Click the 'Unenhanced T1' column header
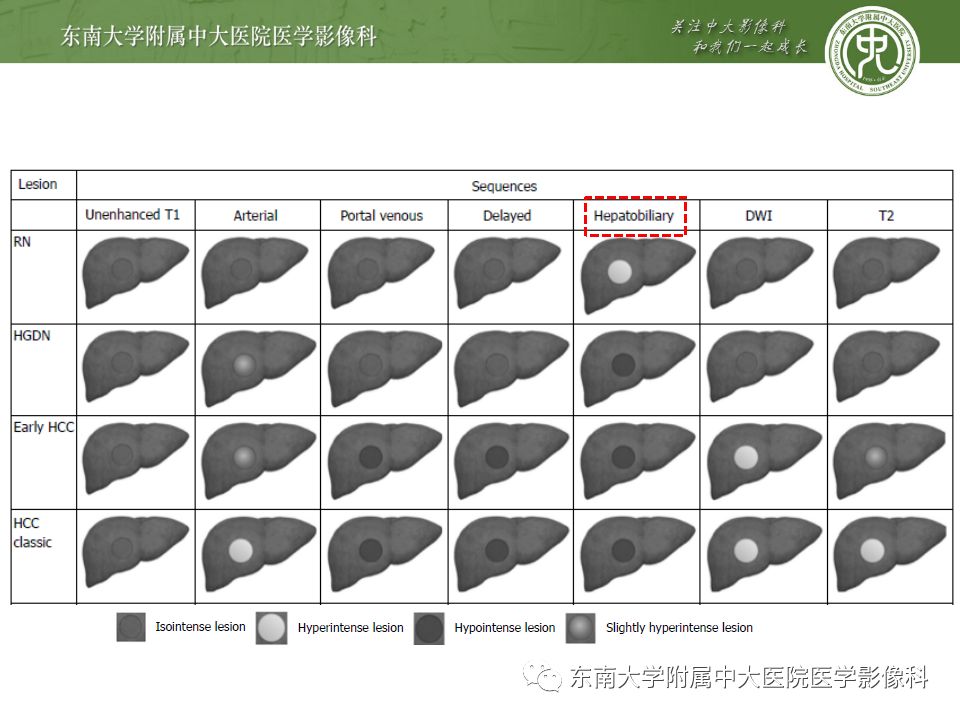Image resolution: width=960 pixels, height=720 pixels. point(132,215)
